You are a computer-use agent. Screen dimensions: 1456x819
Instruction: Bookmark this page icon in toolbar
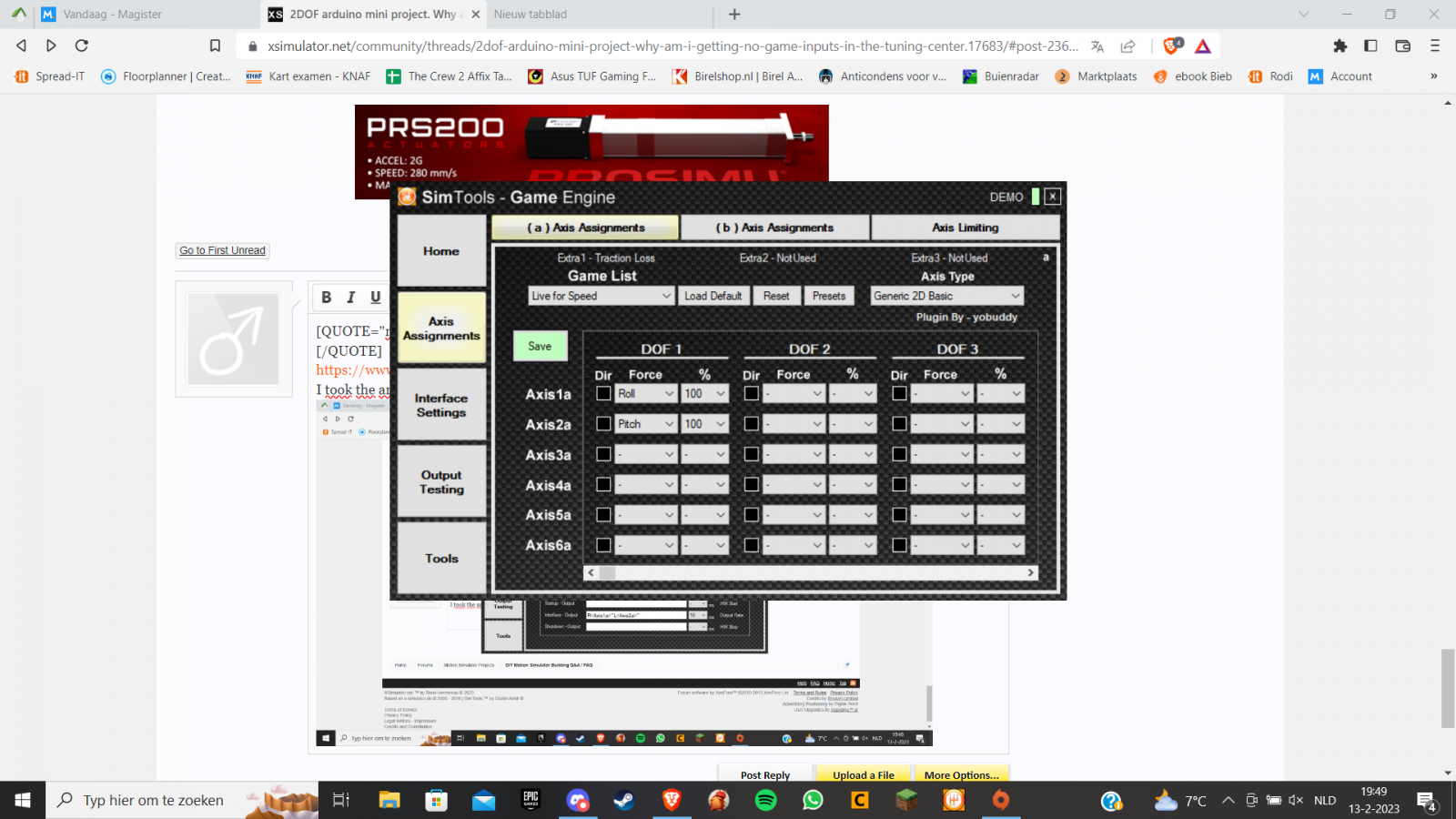215,45
